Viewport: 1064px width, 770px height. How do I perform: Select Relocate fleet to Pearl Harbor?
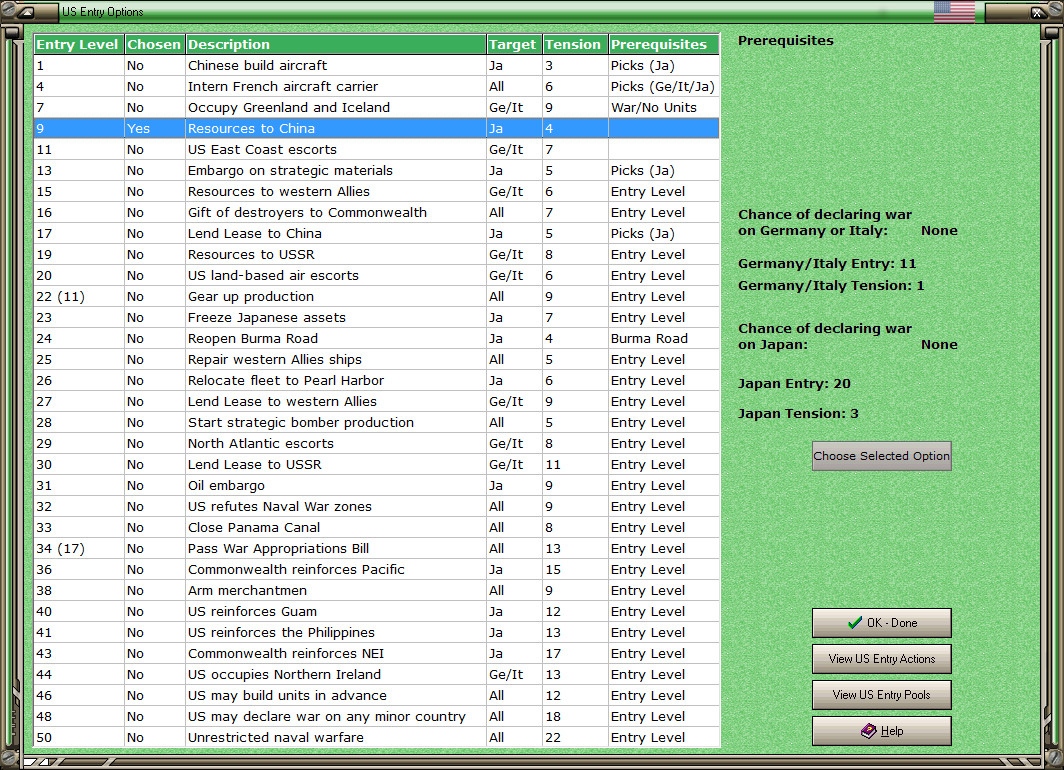(377, 381)
